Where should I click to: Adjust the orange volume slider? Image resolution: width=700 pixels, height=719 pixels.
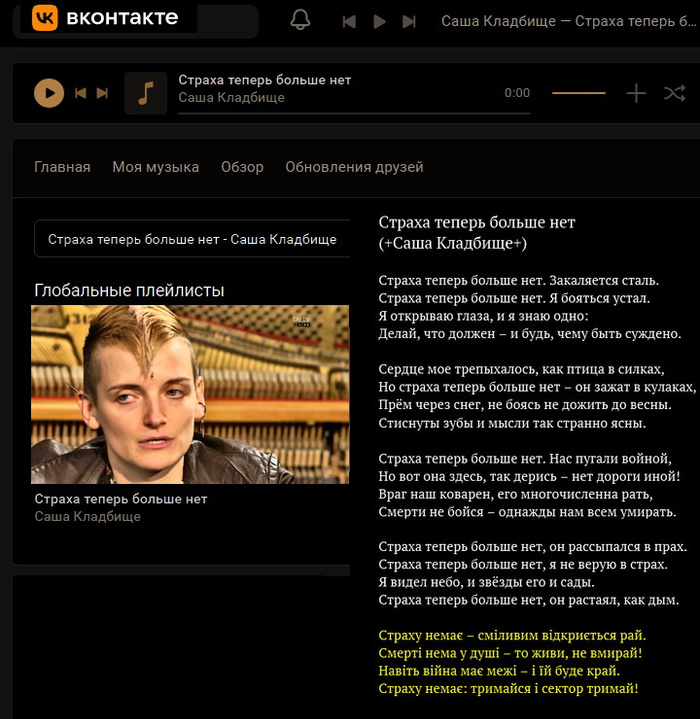579,93
